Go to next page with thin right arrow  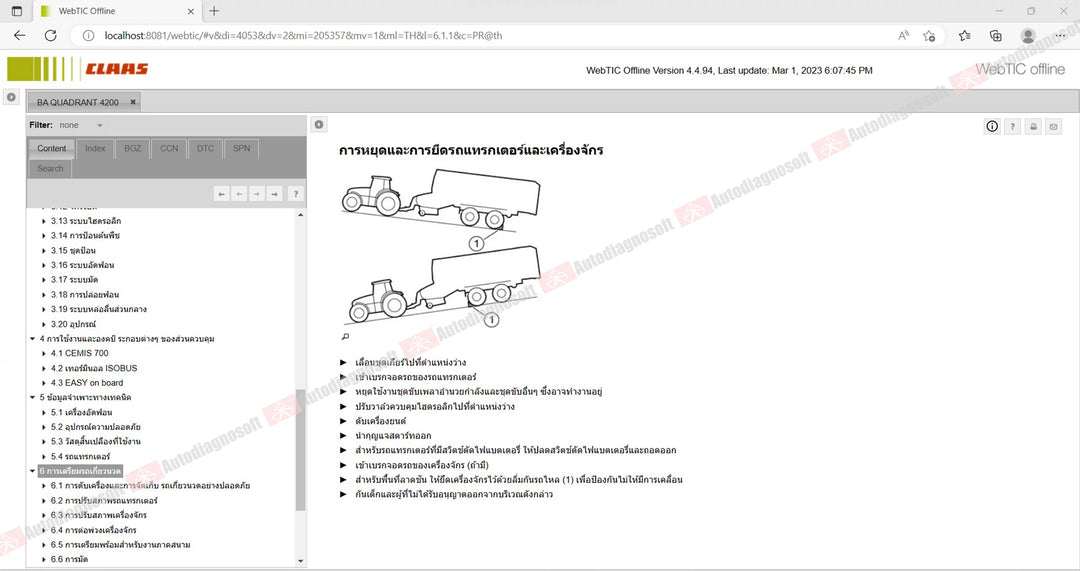pos(256,194)
